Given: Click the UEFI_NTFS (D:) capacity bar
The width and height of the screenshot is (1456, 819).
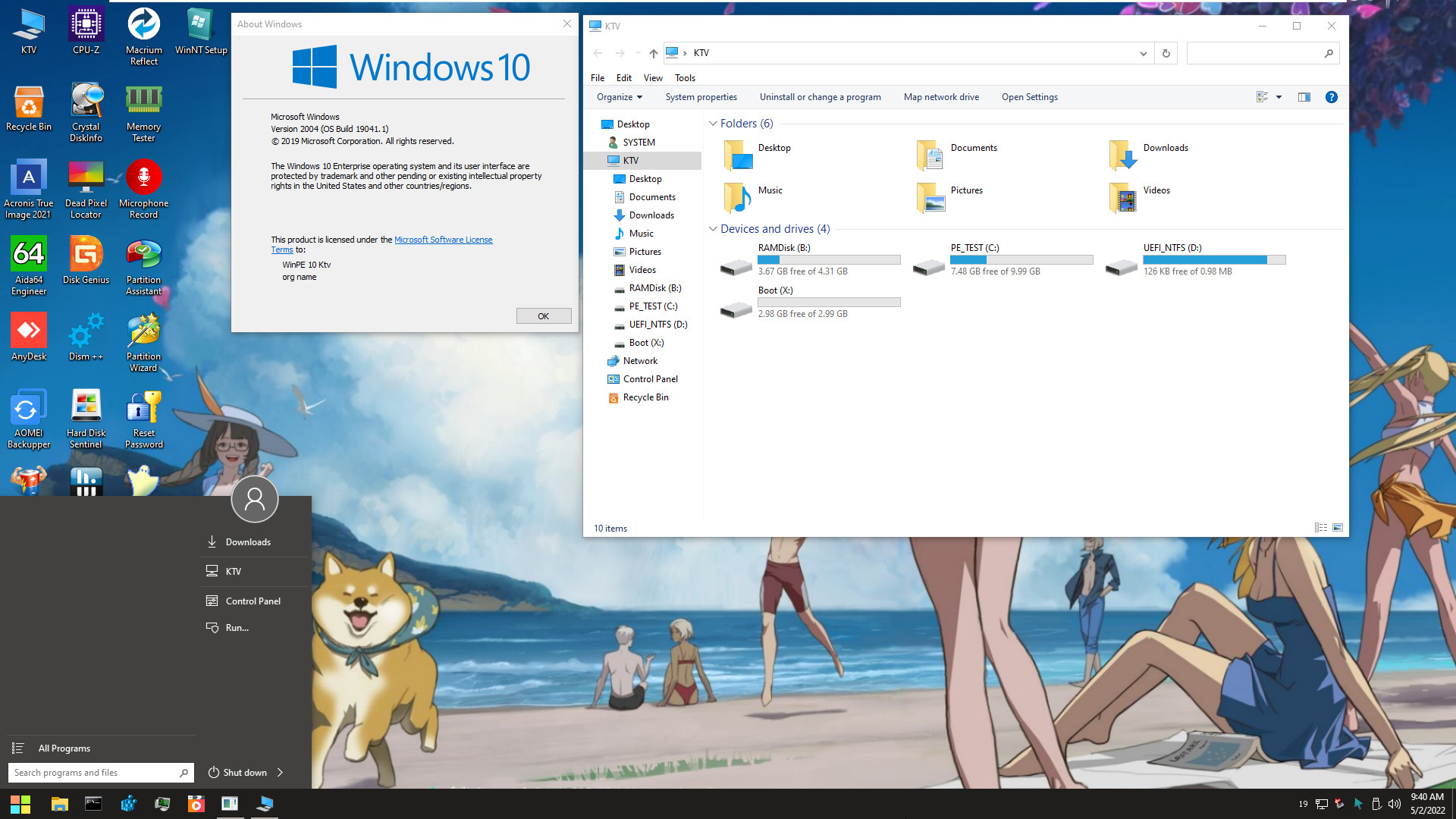Looking at the screenshot, I should click(1214, 260).
